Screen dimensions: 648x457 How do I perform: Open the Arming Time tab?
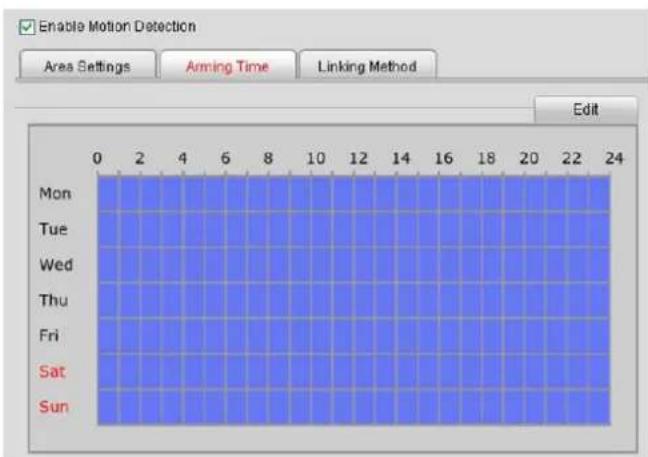coord(228,65)
